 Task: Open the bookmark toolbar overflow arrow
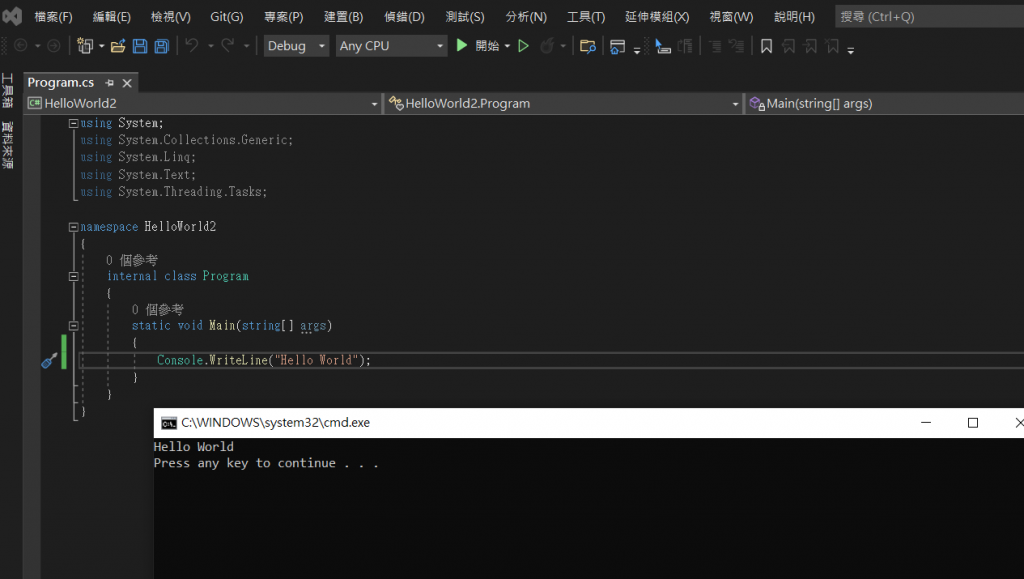[x=850, y=50]
